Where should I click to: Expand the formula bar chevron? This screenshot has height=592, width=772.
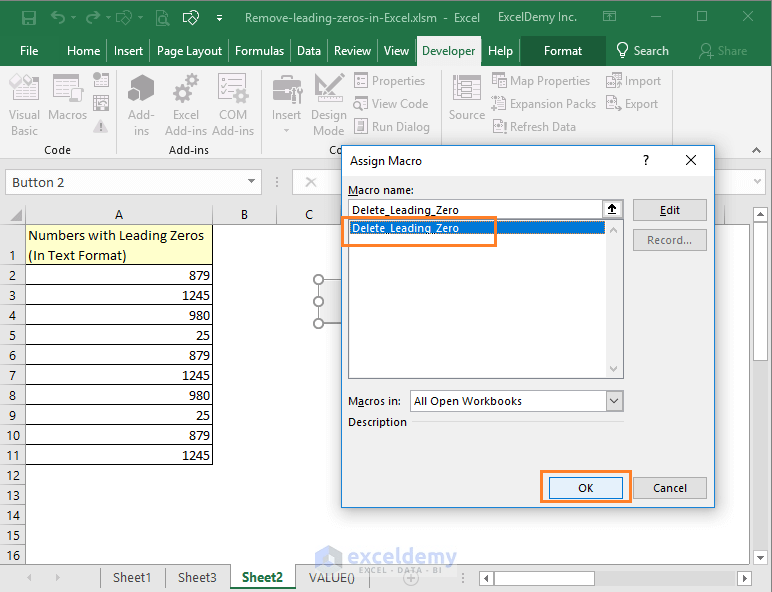757,181
